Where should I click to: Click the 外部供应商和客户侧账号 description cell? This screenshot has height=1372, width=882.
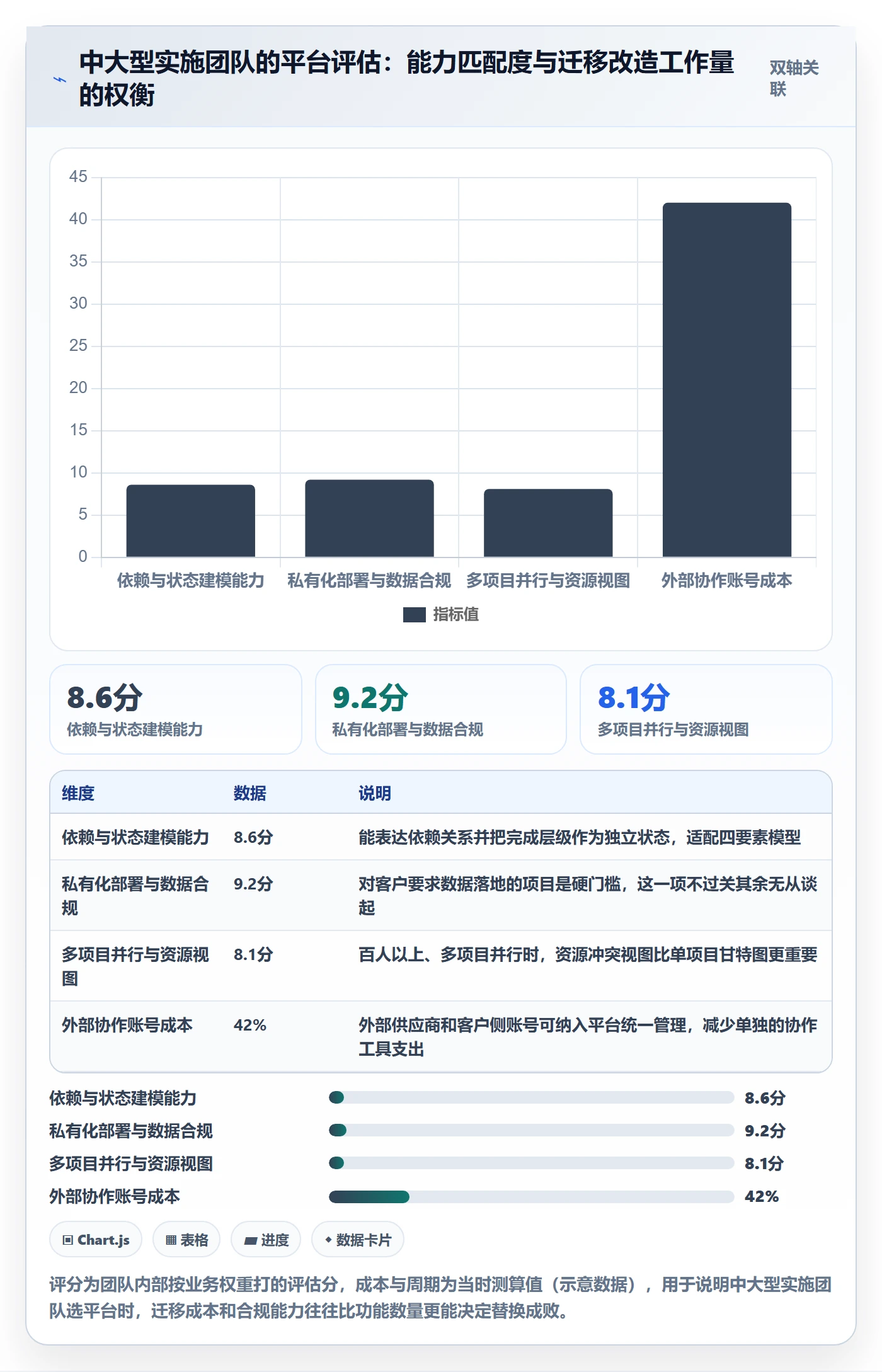coord(588,1037)
